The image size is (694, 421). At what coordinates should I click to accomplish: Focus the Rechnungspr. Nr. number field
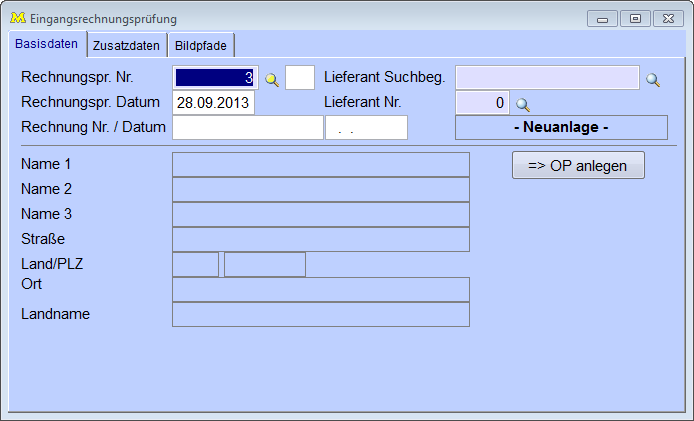[x=214, y=78]
